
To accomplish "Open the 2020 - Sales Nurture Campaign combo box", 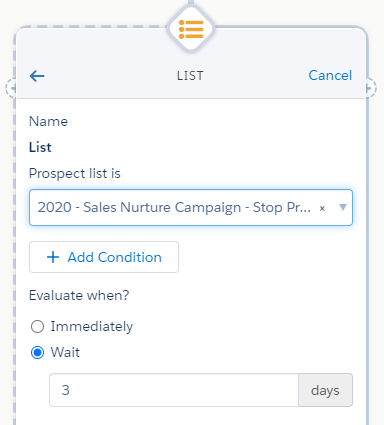I will coord(191,207).
